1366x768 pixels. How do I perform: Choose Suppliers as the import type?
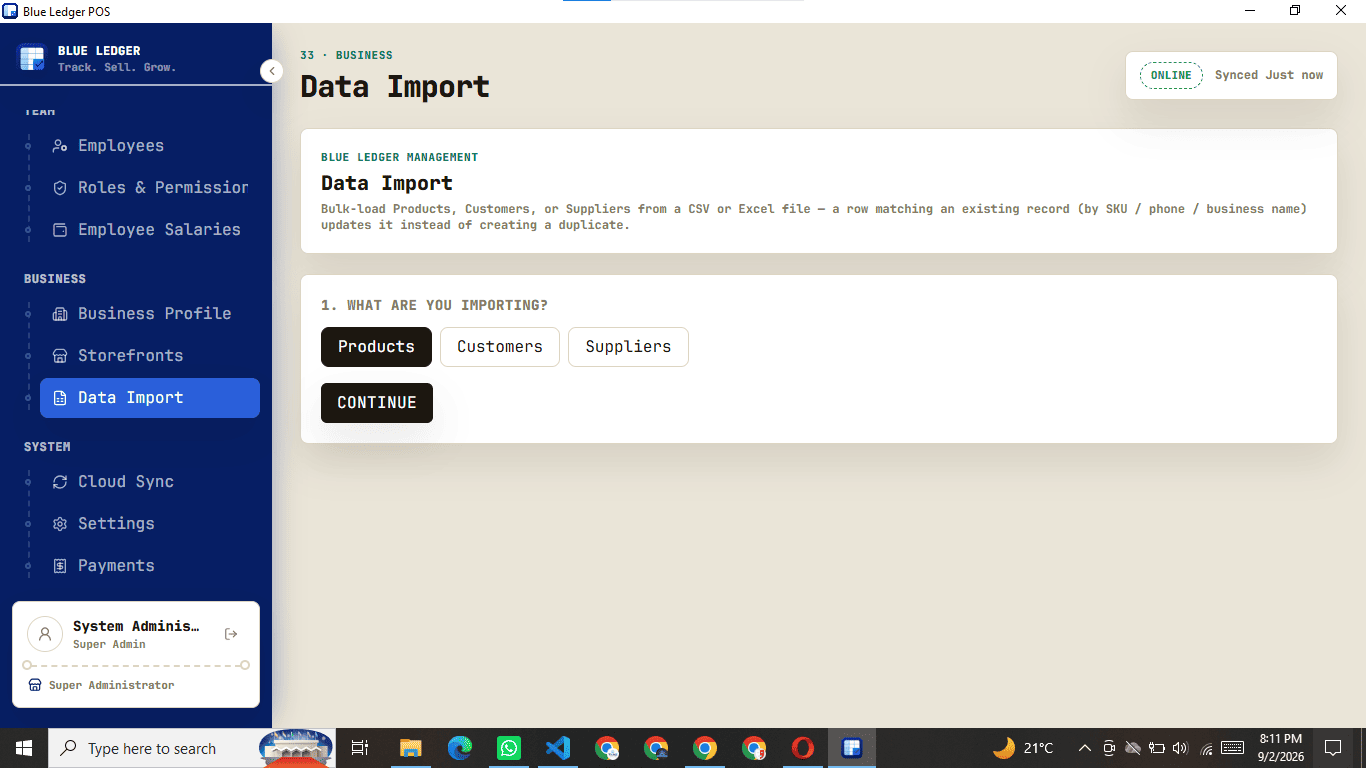(x=628, y=347)
